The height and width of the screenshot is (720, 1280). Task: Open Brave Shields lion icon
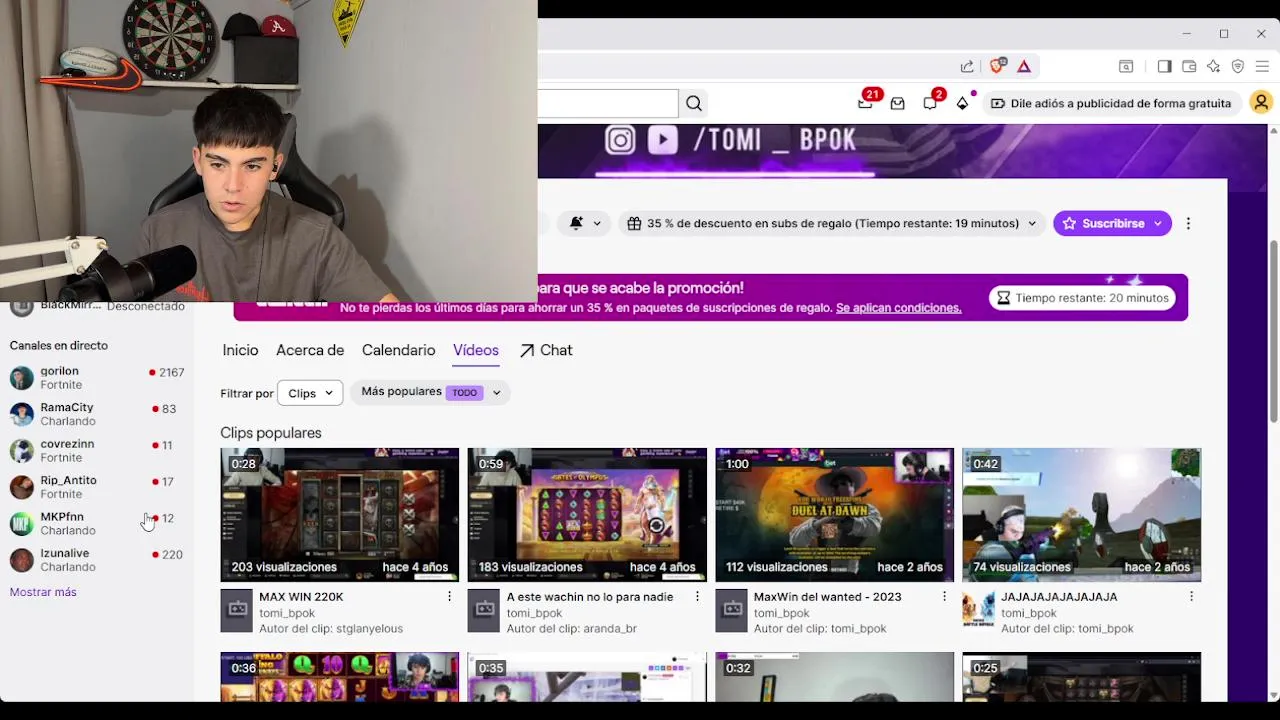click(996, 66)
